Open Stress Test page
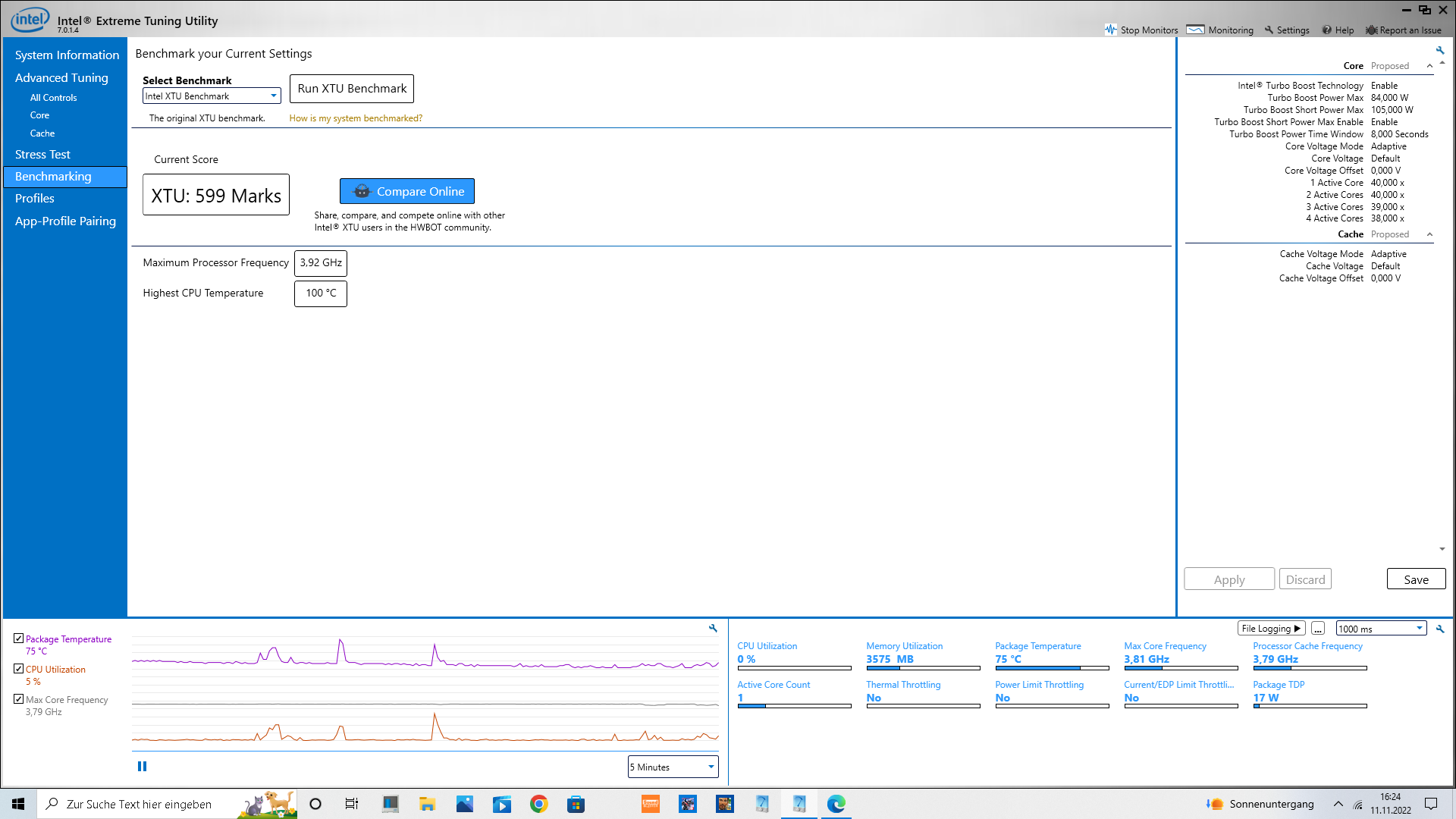1456x819 pixels. pos(42,154)
